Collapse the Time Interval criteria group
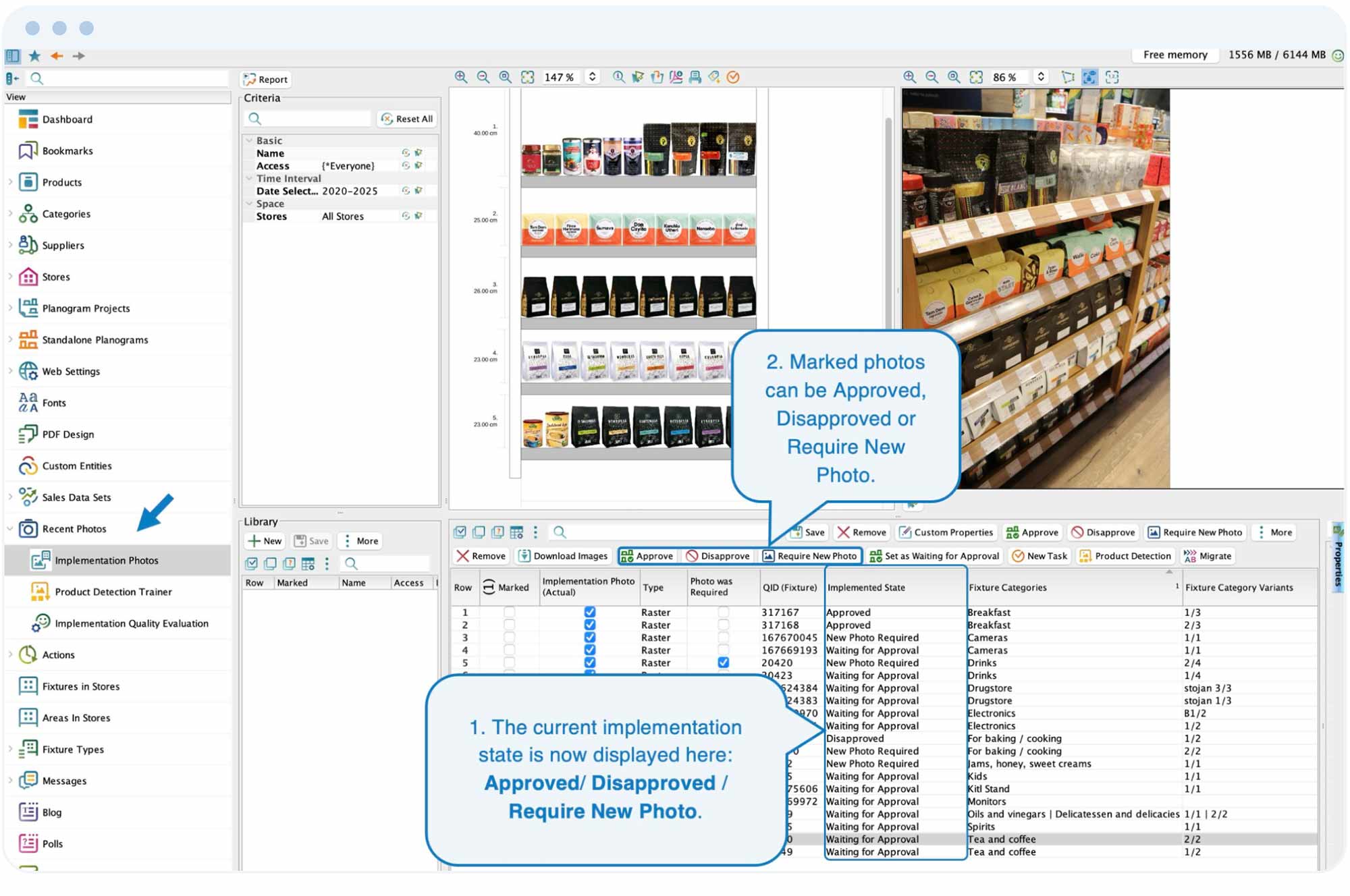Image resolution: width=1350 pixels, height=896 pixels. click(249, 178)
